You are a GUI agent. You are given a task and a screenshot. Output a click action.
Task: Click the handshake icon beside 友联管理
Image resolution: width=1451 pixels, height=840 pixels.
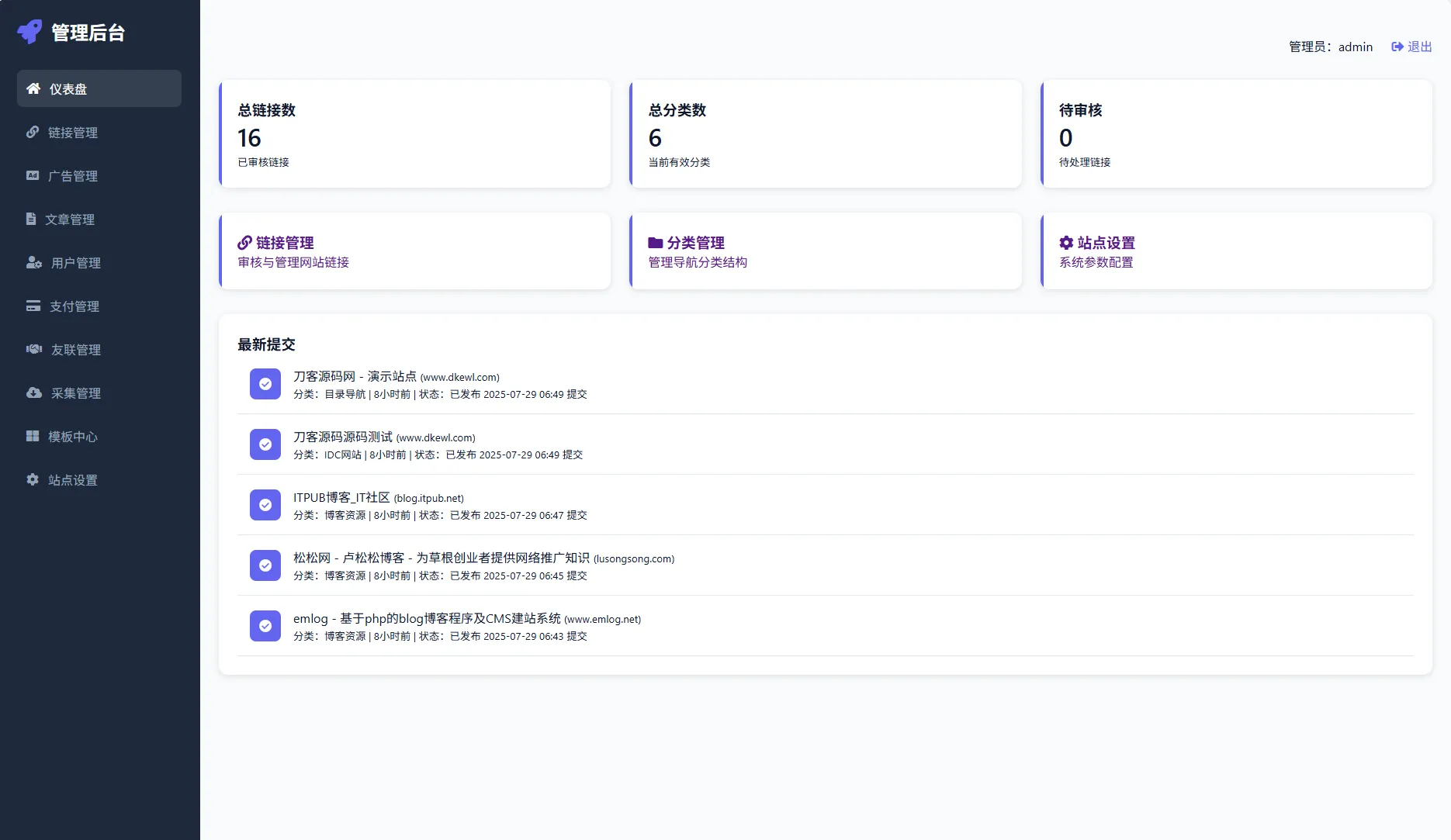tap(34, 349)
